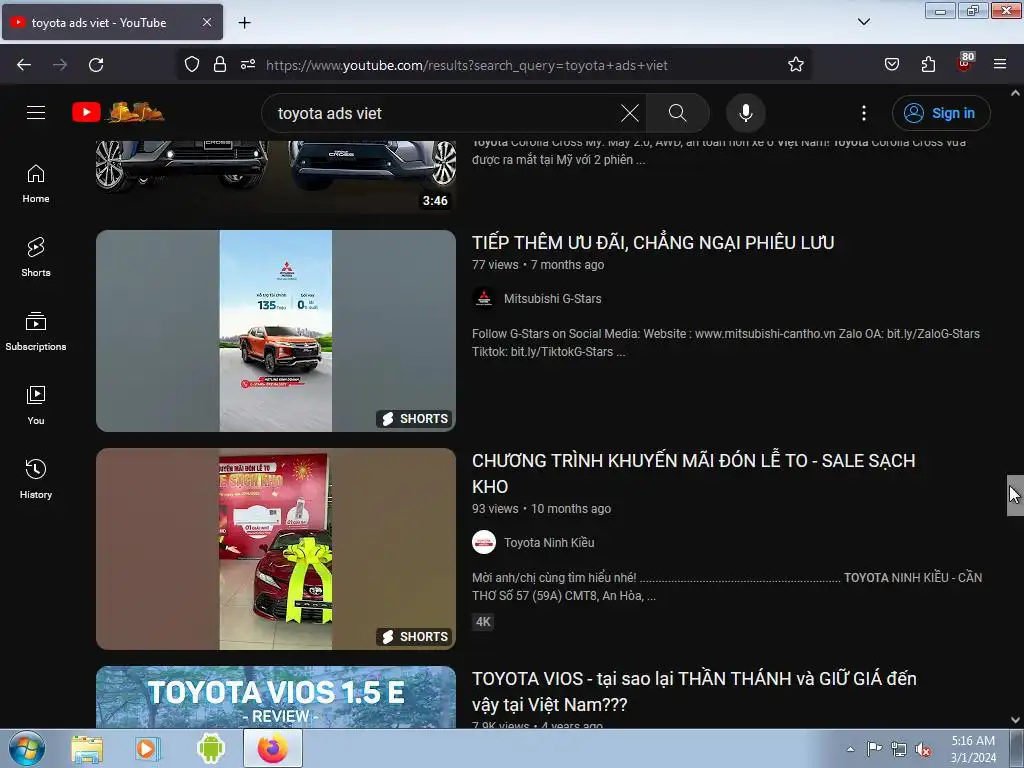Open Windows Explorer from the taskbar
Viewport: 1024px width, 768px height.
[87, 748]
